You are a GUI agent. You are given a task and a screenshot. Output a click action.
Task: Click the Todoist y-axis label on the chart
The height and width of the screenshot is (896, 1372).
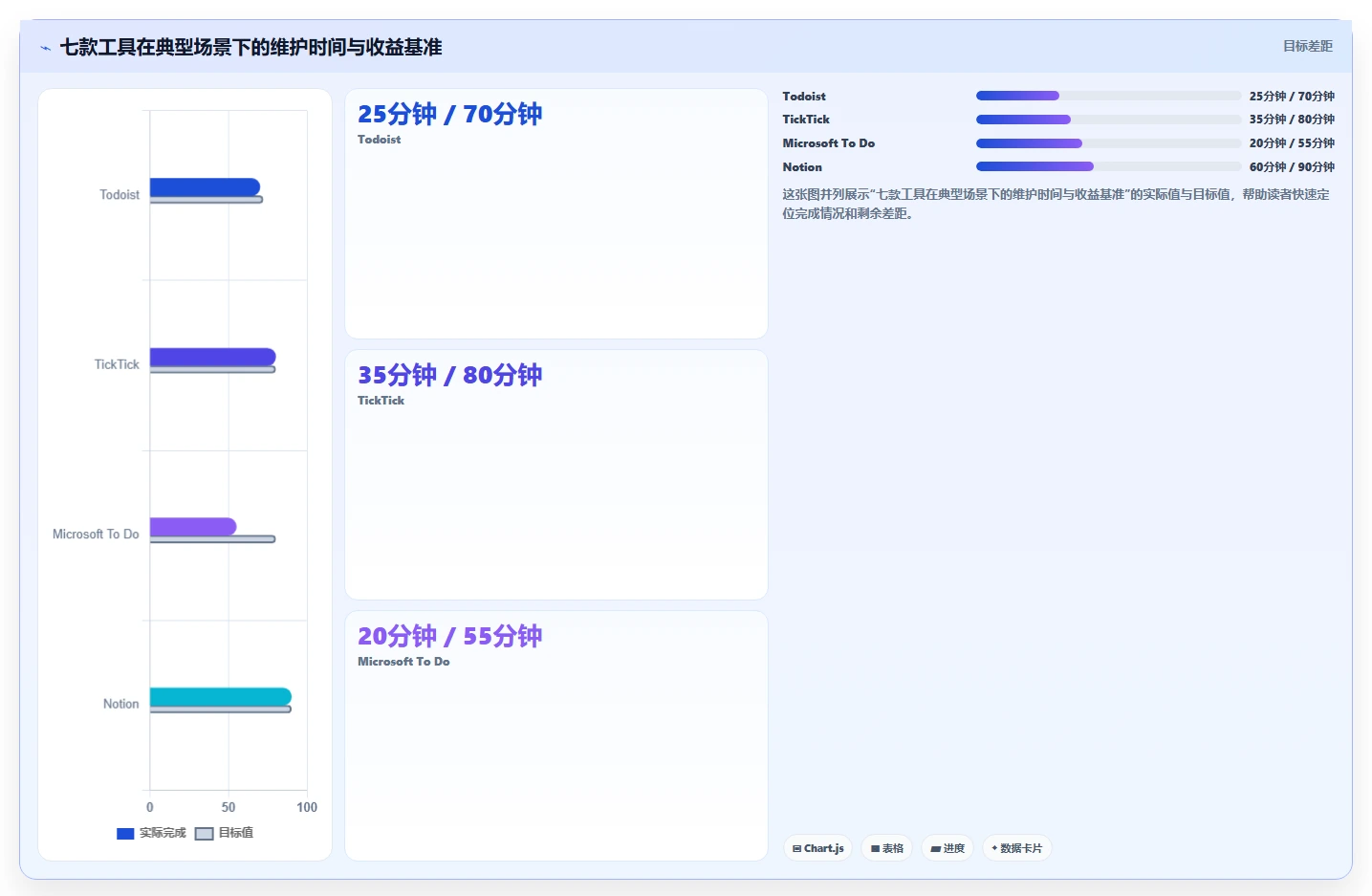[120, 195]
